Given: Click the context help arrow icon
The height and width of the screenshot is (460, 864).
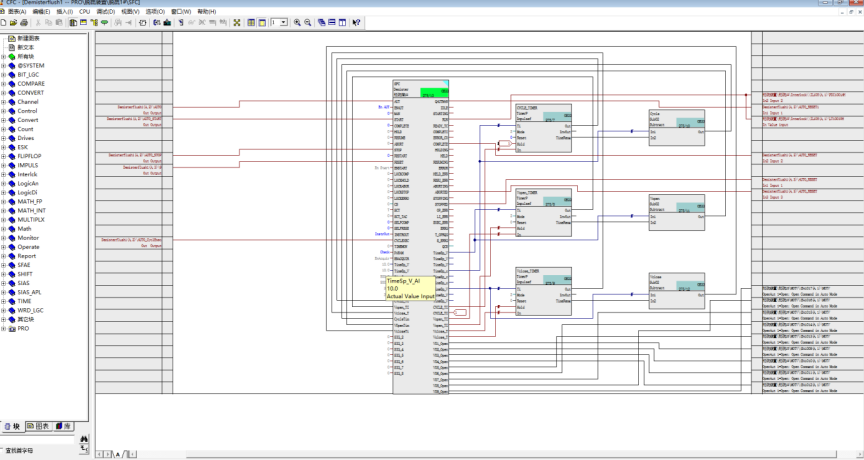Looking at the screenshot, I should pos(356,23).
